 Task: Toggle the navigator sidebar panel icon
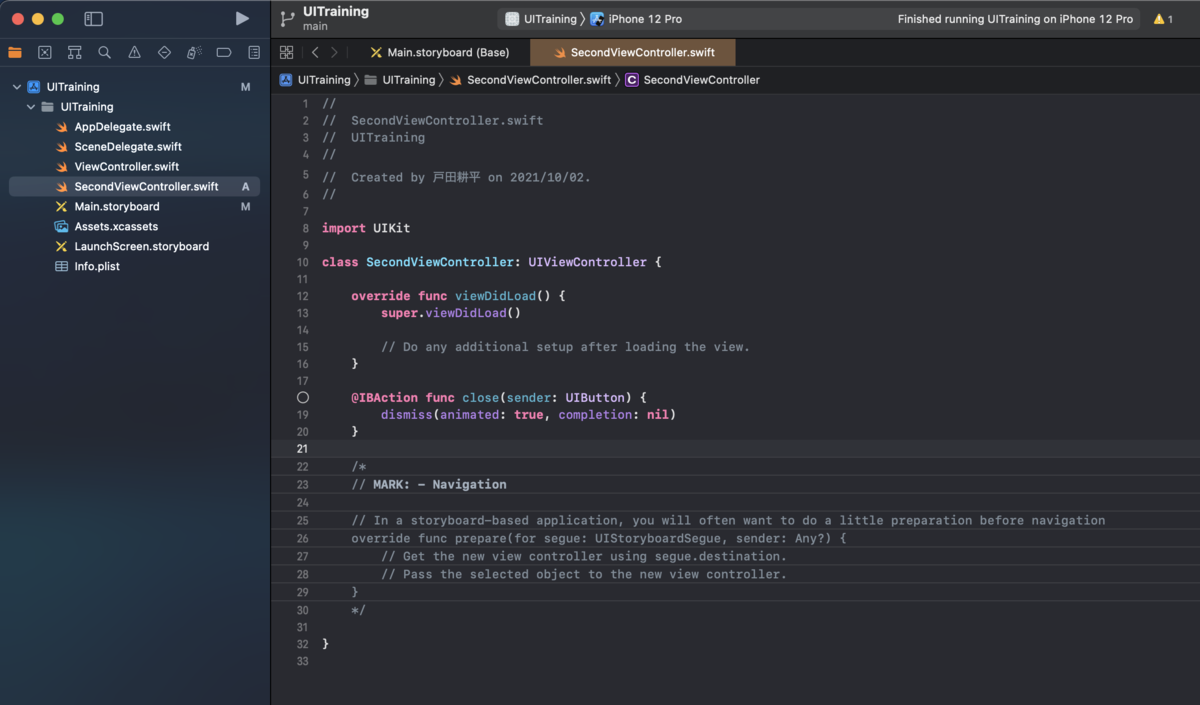tap(93, 19)
